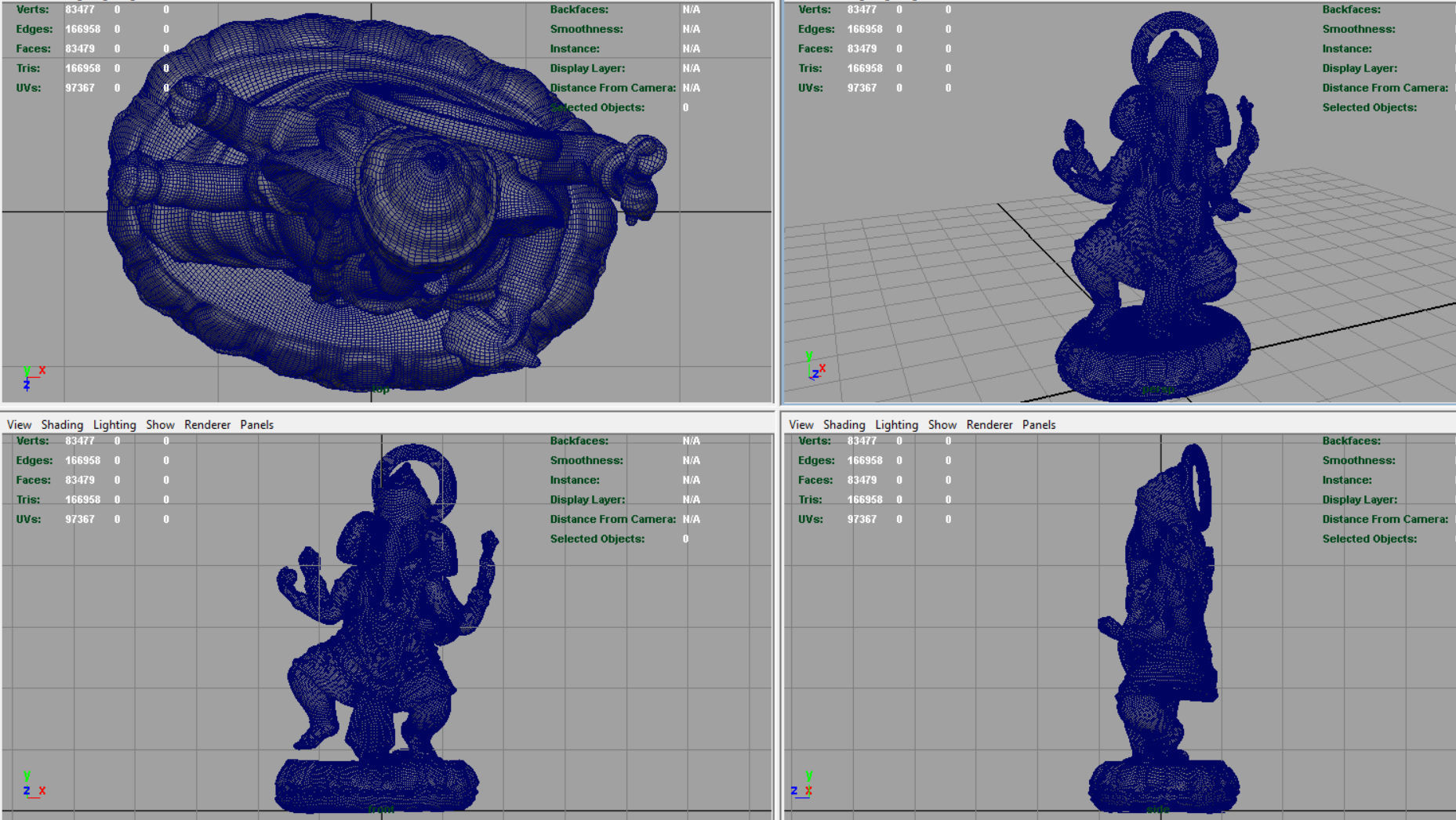1456x820 pixels.
Task: Click Selected Objects label in front view
Action: point(597,539)
